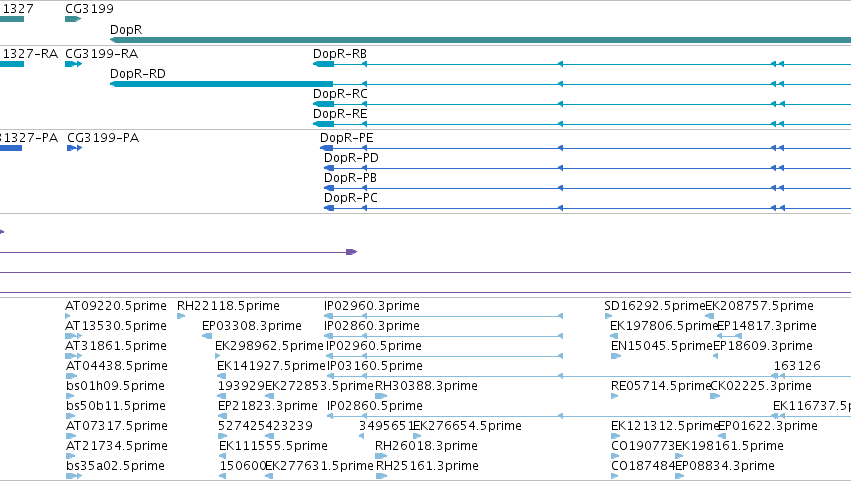851x481 pixels.
Task: Click the CG3199-PA protein label
Action: 103,138
